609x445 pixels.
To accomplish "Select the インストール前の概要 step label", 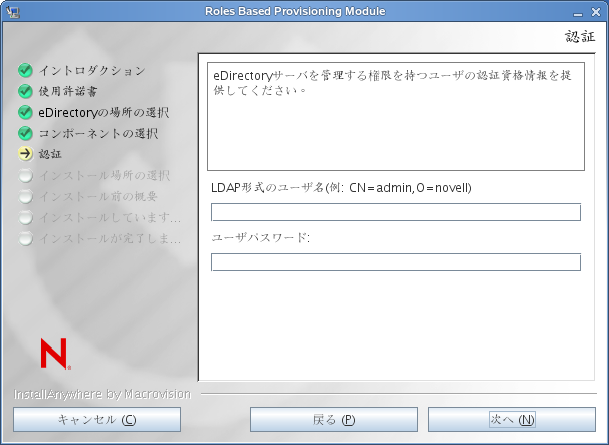I will coord(98,196).
